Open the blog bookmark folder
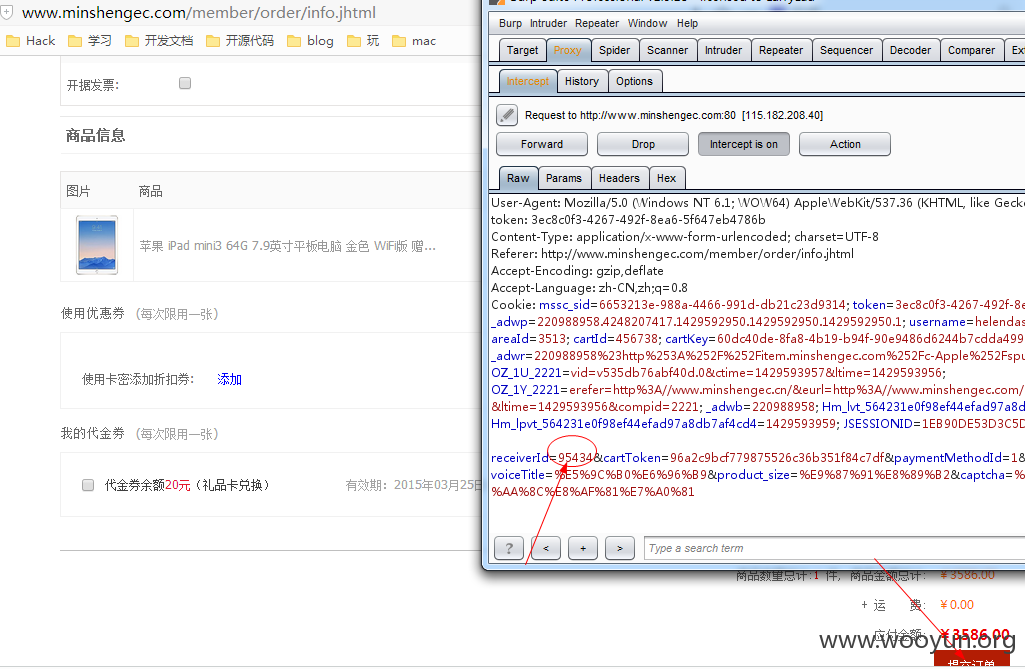 pyautogui.click(x=311, y=41)
